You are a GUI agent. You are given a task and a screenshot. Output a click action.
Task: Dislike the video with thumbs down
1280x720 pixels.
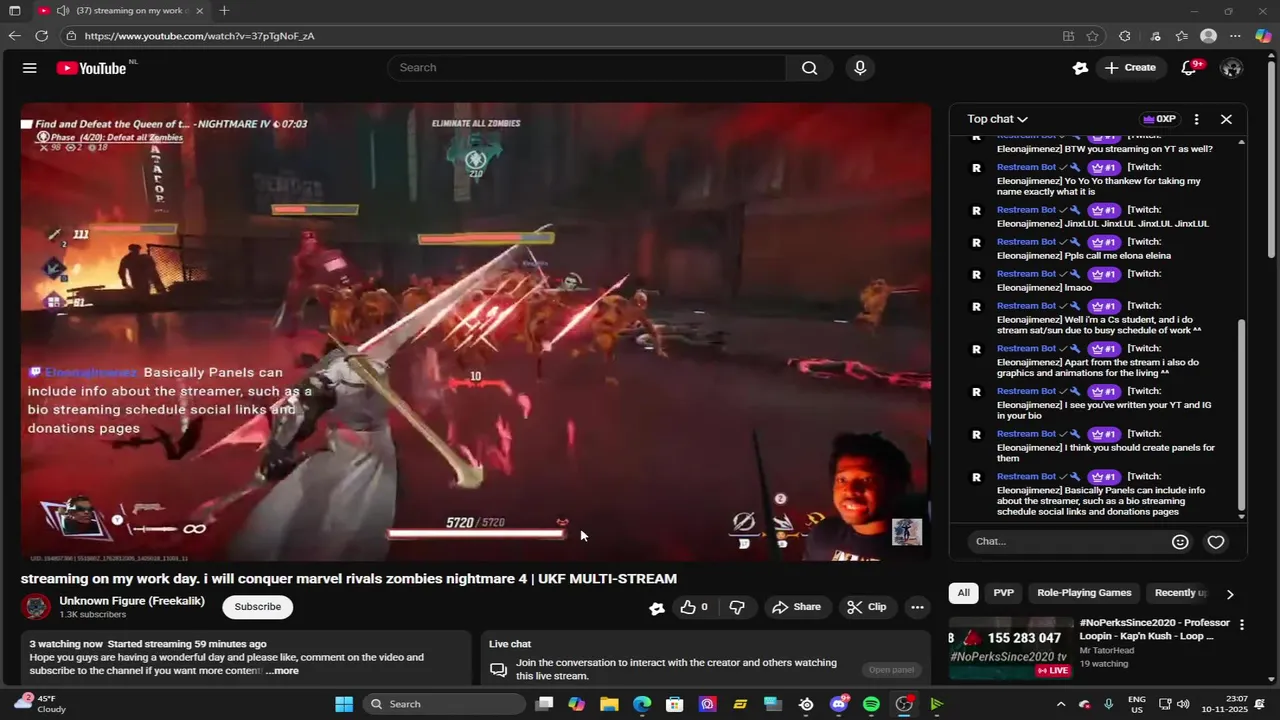[737, 607]
